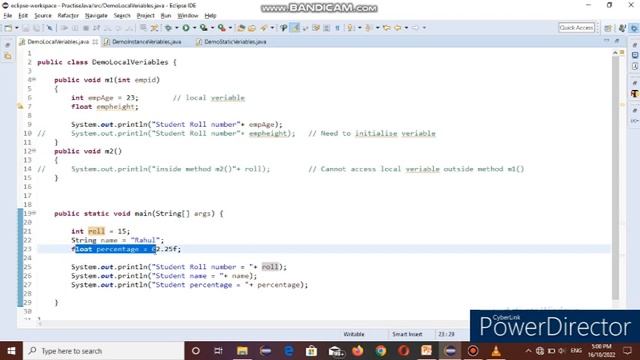
Task: Click the Windows Start button
Action: point(11,351)
